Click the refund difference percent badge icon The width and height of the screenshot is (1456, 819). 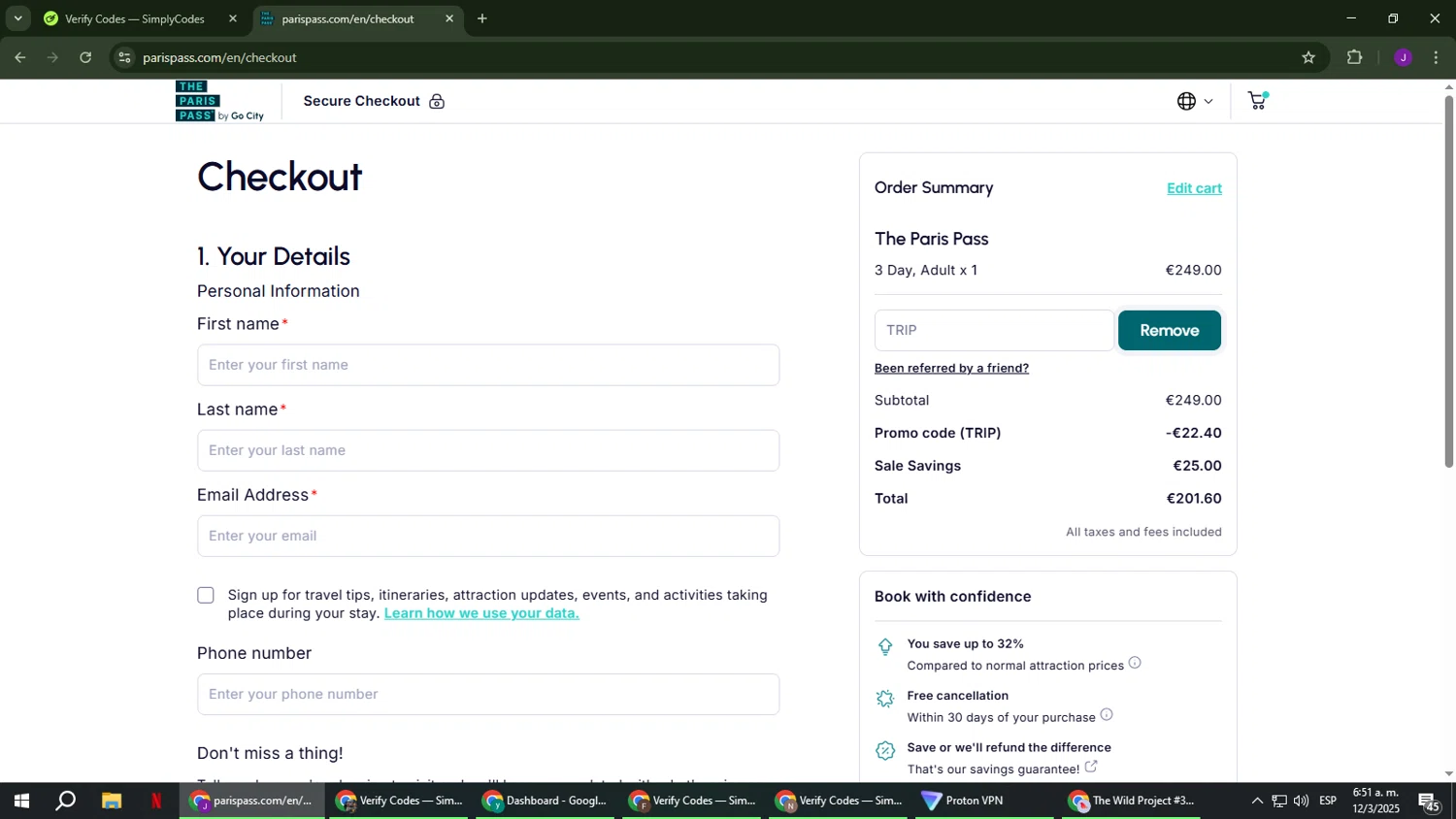885,750
